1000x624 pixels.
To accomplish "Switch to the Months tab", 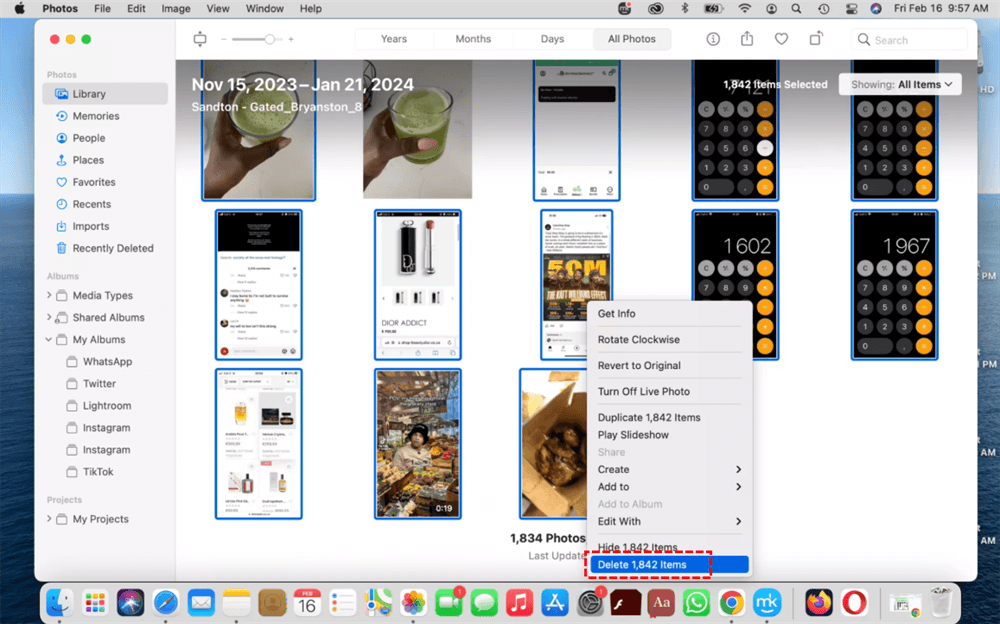I will click(473, 39).
